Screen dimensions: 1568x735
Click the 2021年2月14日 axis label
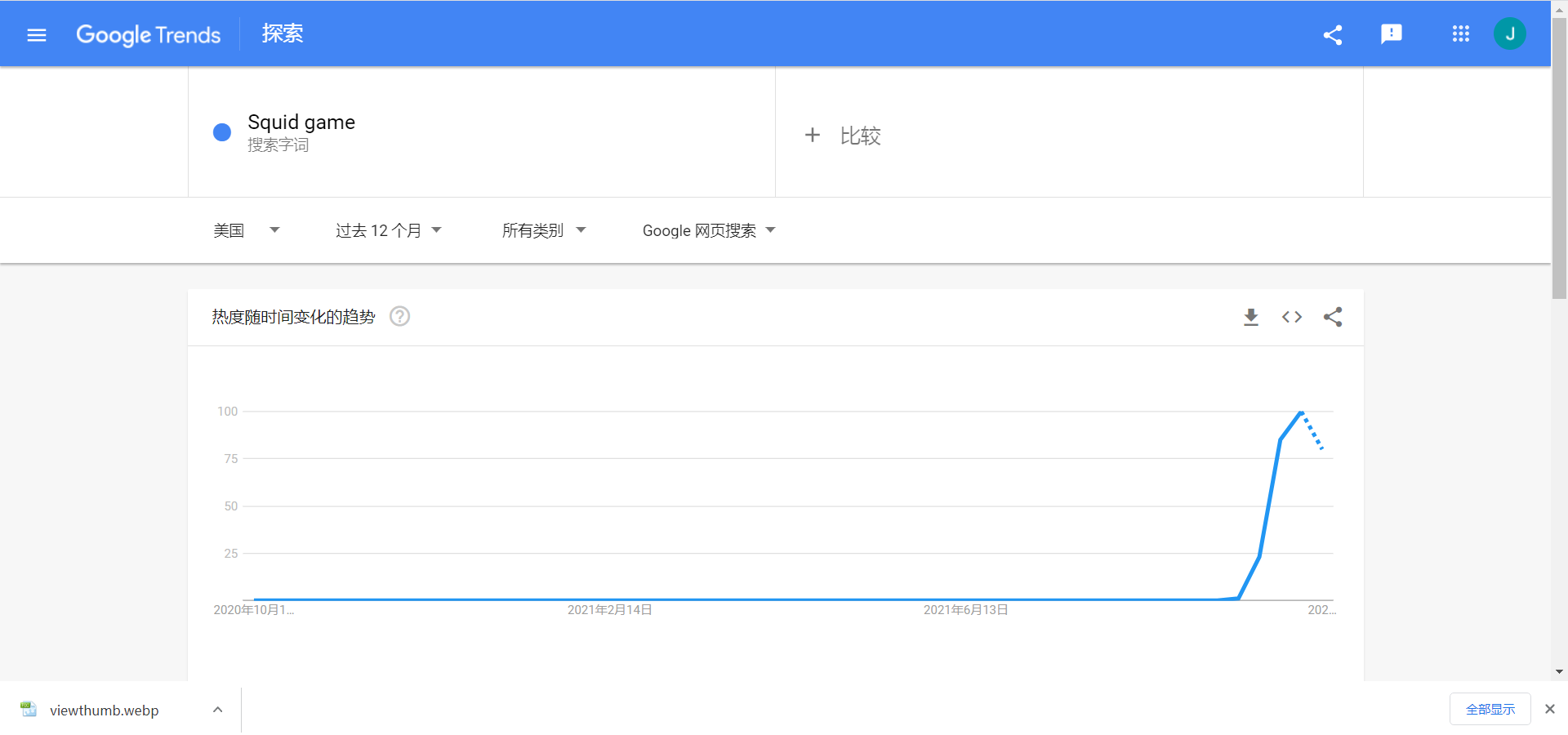pyautogui.click(x=610, y=610)
